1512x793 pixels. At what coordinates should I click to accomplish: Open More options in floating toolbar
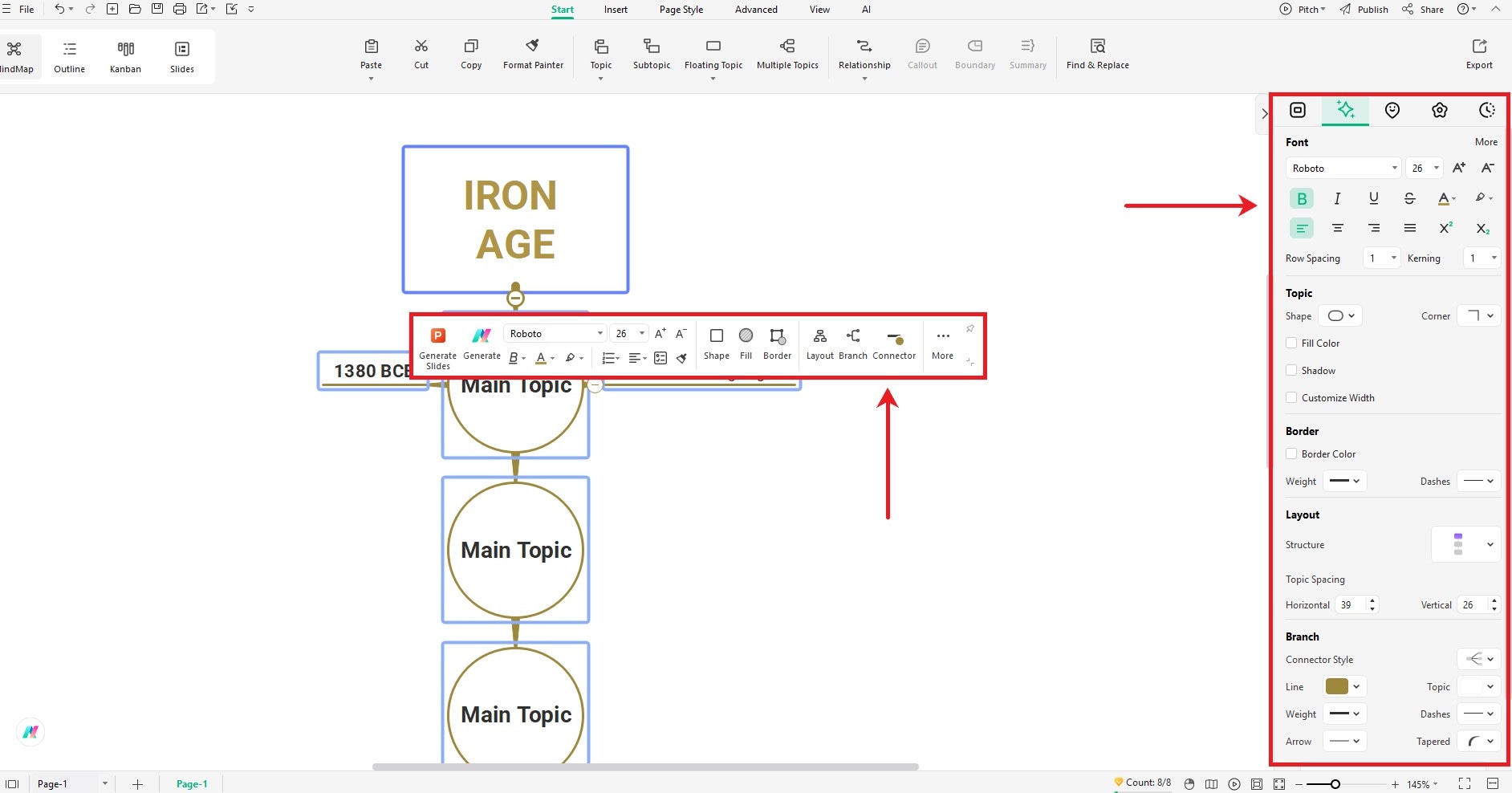(x=943, y=344)
